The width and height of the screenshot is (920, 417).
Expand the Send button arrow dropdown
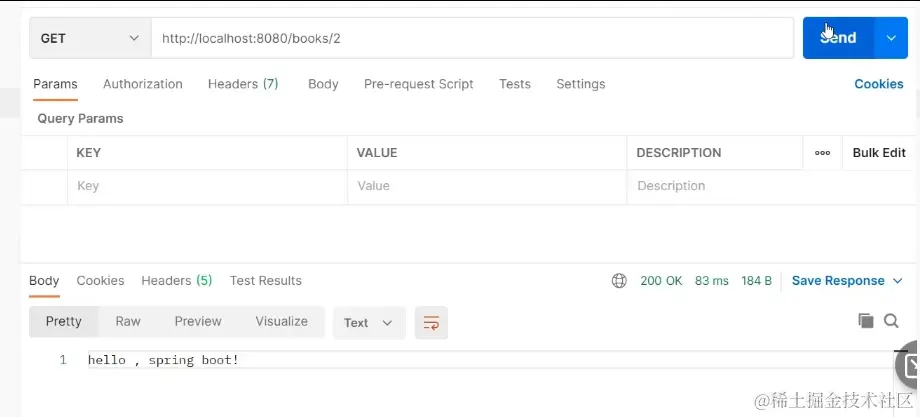pos(891,38)
